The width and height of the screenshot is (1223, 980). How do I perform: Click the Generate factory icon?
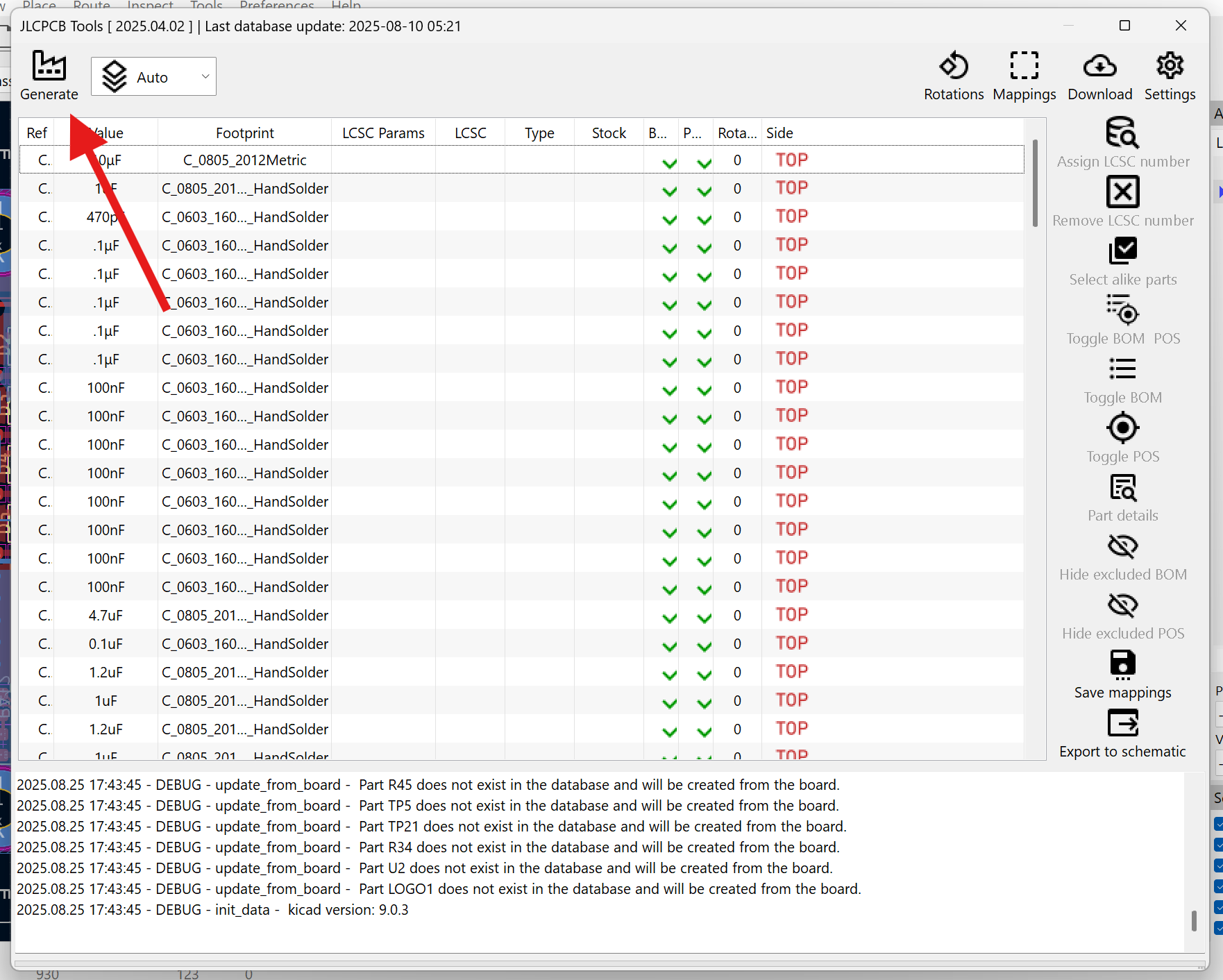49,67
